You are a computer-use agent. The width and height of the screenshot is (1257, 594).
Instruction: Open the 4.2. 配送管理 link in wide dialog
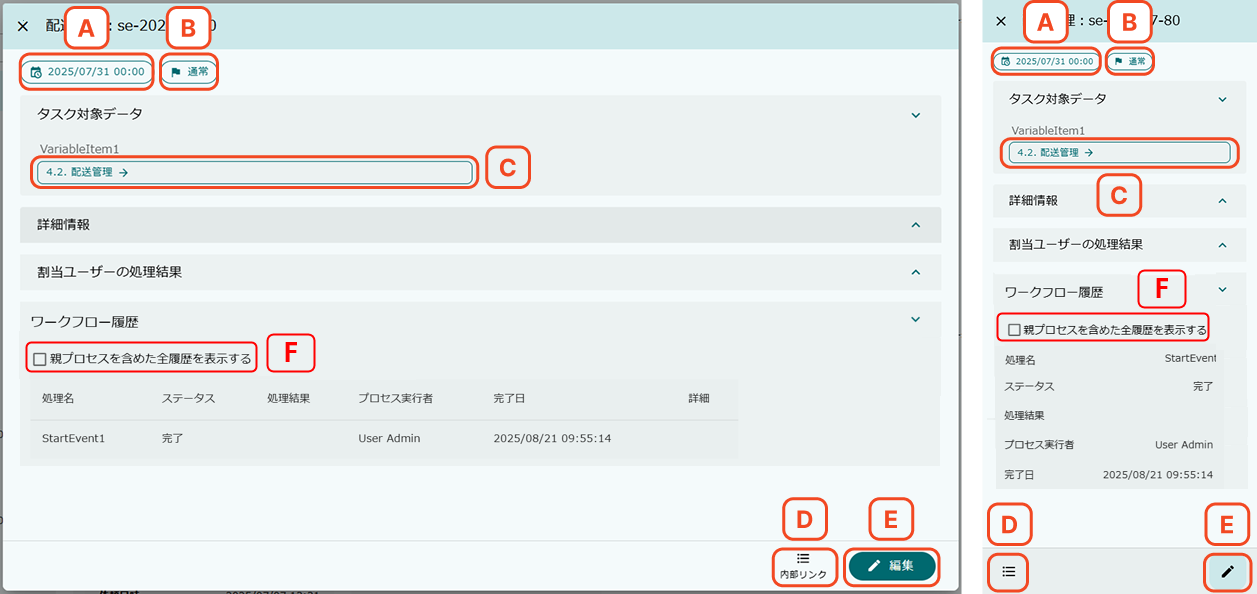[254, 172]
